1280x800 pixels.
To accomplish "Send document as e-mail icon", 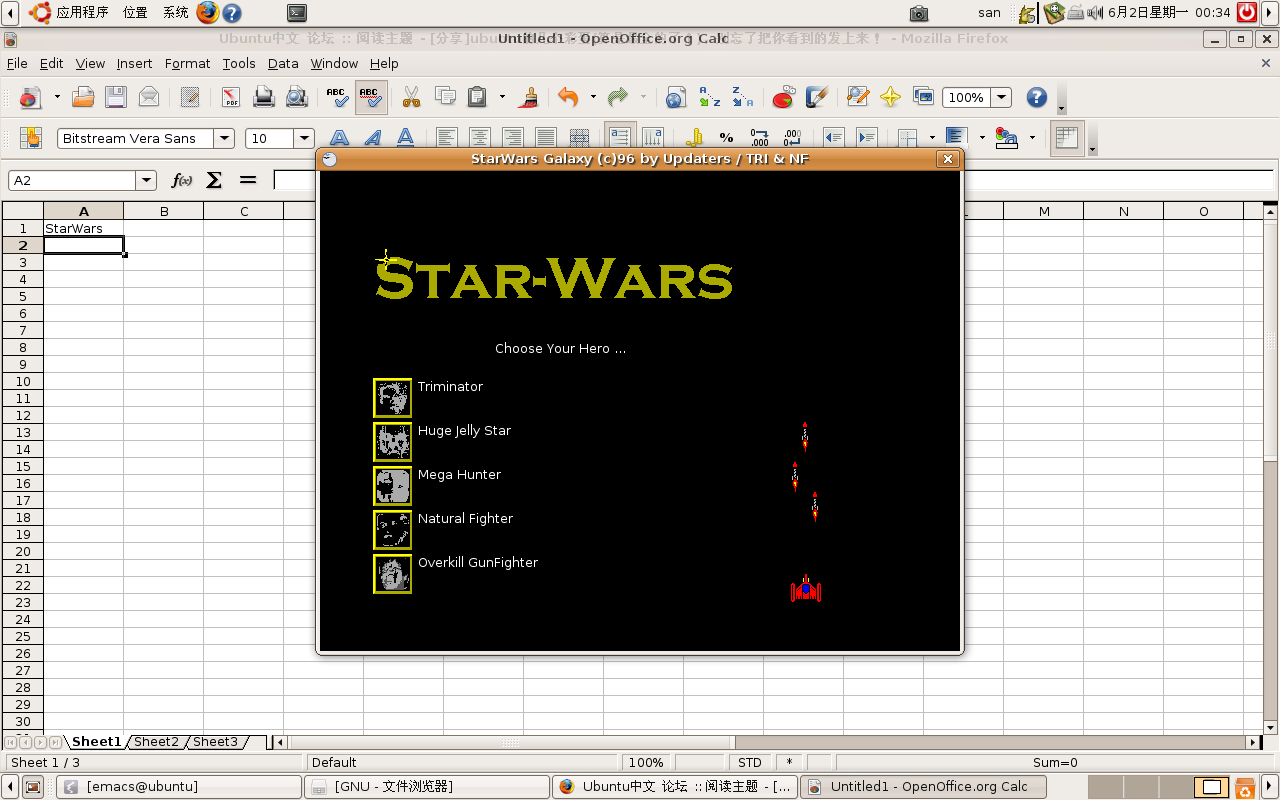I will pos(149,97).
